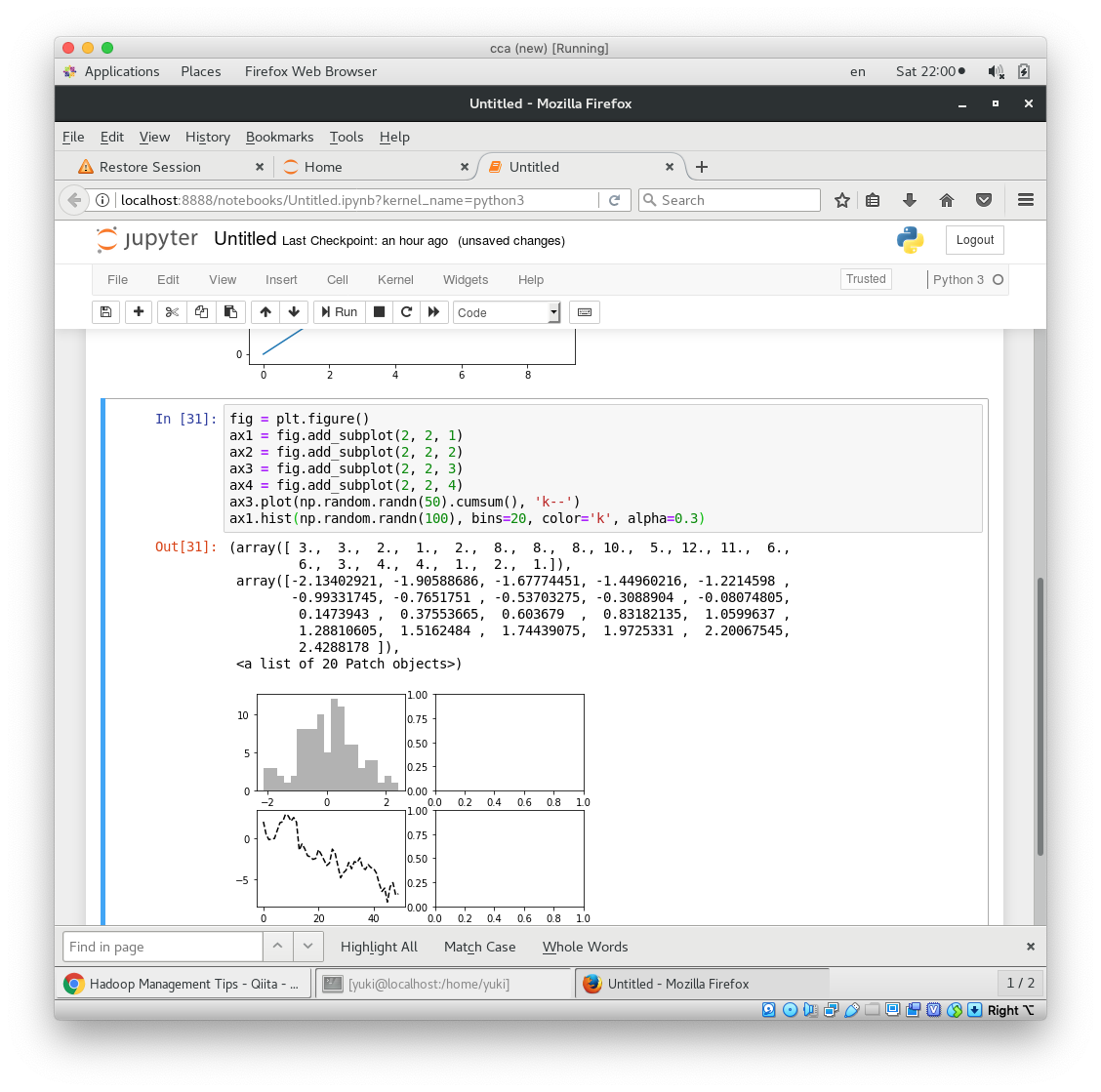Open the Jupyter View menu

pyautogui.click(x=223, y=279)
